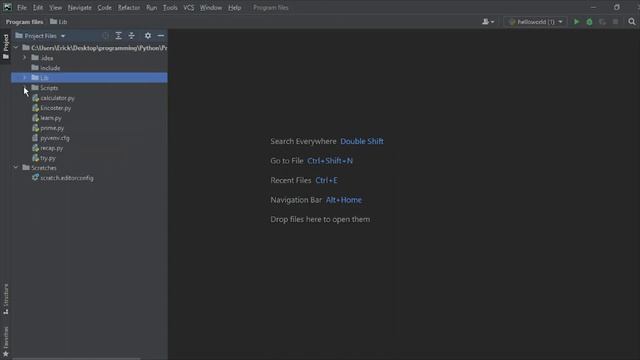Open the Edit menu

[38, 8]
